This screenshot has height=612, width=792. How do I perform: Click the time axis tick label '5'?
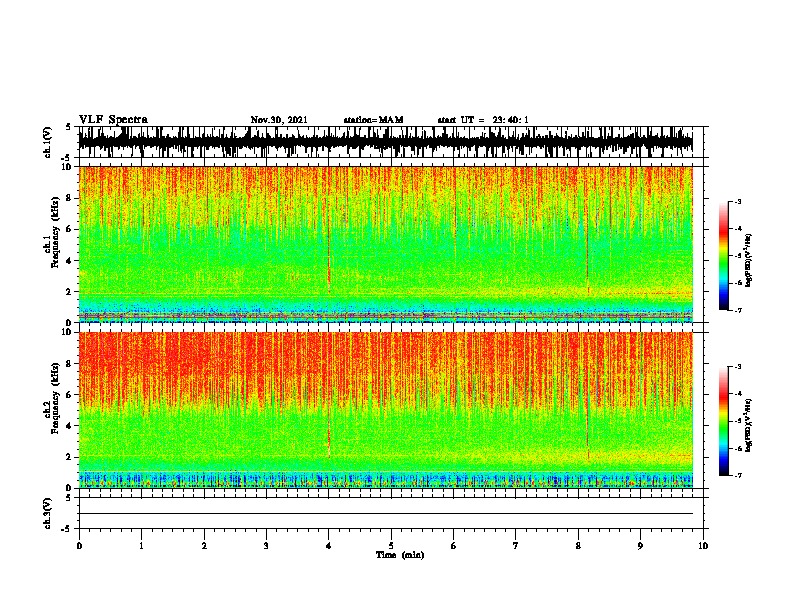click(x=391, y=546)
